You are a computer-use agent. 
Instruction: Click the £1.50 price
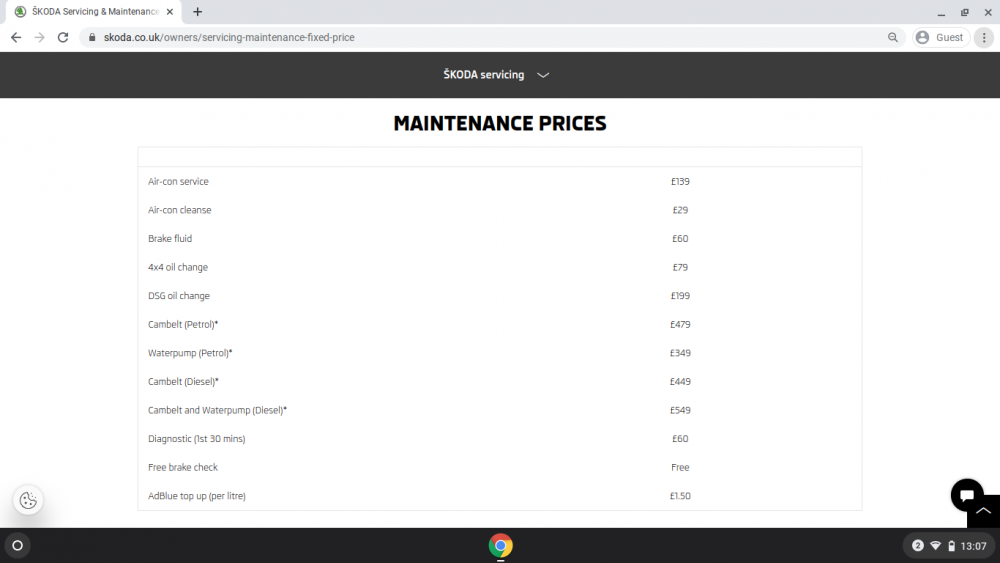[680, 496]
